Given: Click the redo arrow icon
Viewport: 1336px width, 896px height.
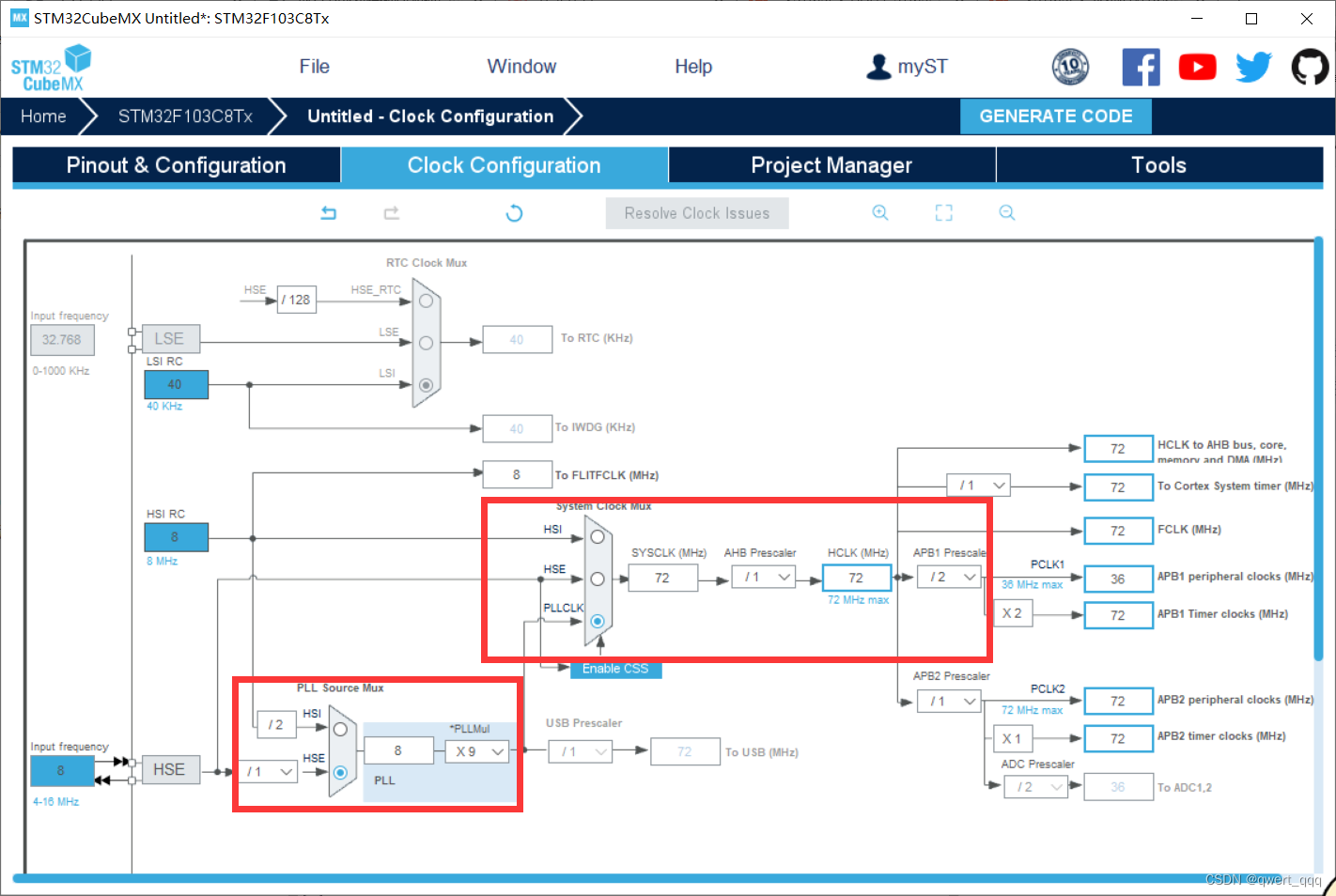Looking at the screenshot, I should coord(392,213).
